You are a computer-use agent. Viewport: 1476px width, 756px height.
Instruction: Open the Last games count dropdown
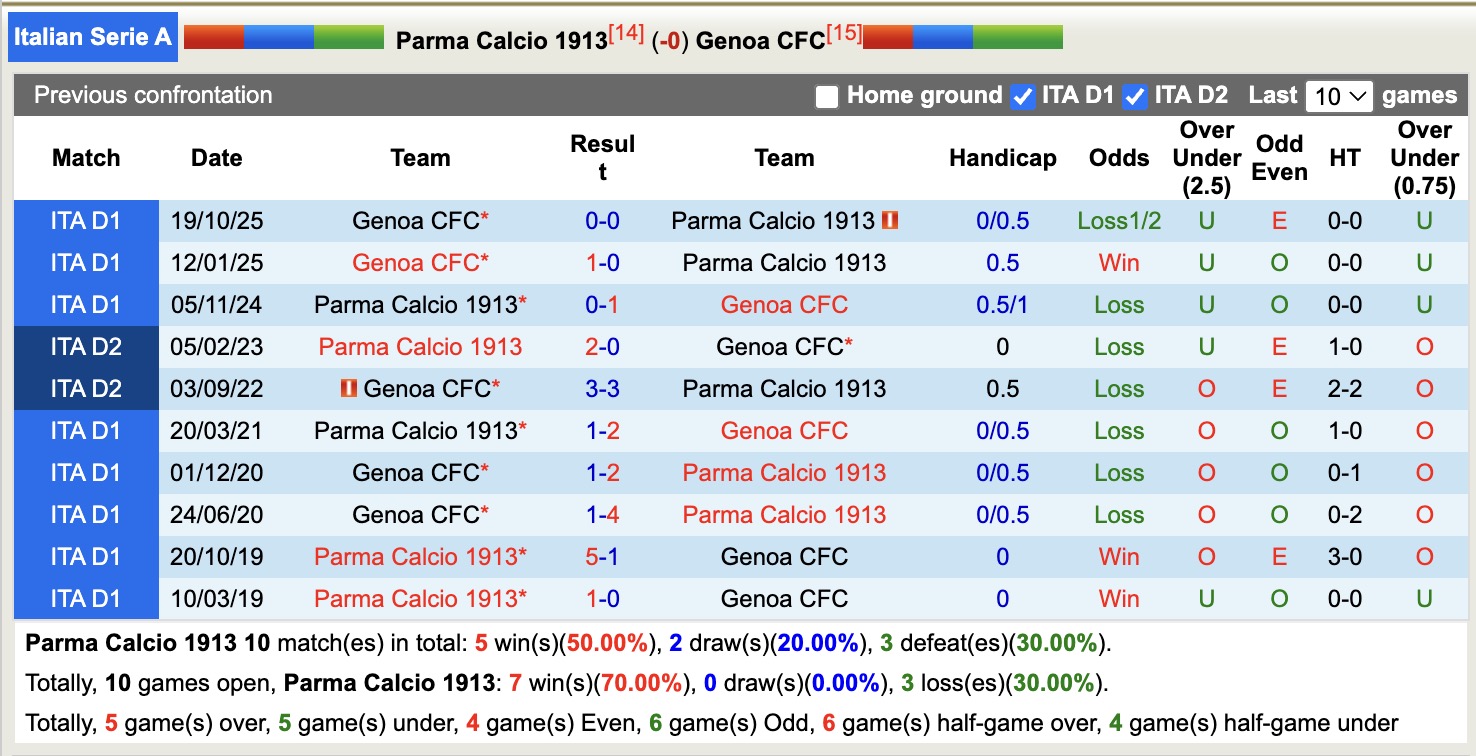tap(1338, 96)
